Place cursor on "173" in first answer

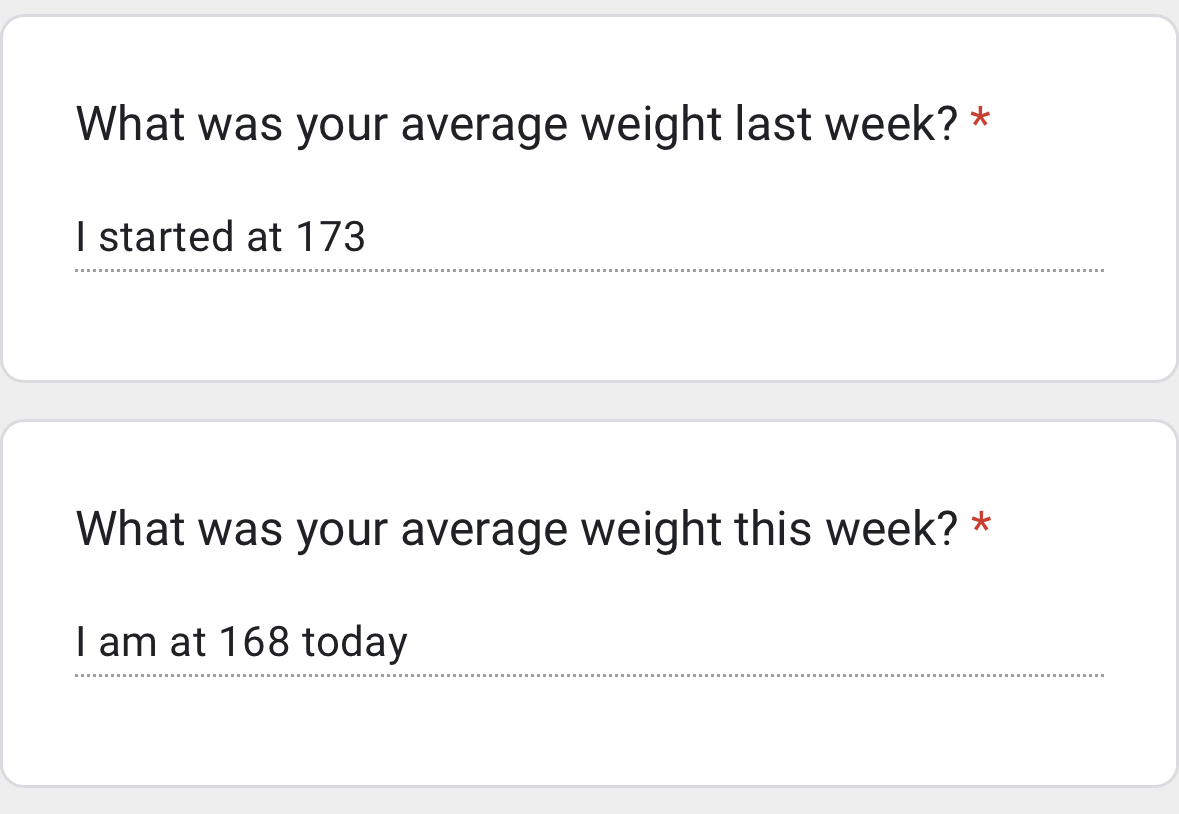point(331,238)
